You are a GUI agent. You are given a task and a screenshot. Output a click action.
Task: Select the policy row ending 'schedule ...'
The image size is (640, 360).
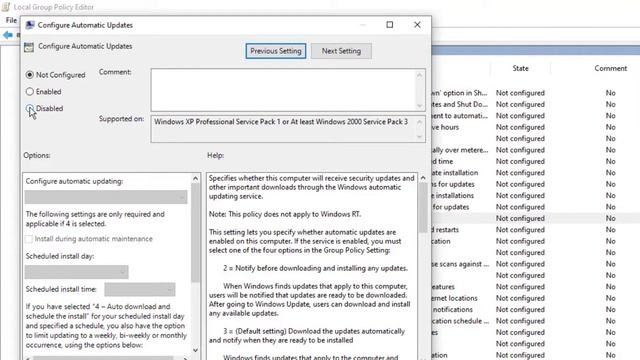pyautogui.click(x=536, y=321)
